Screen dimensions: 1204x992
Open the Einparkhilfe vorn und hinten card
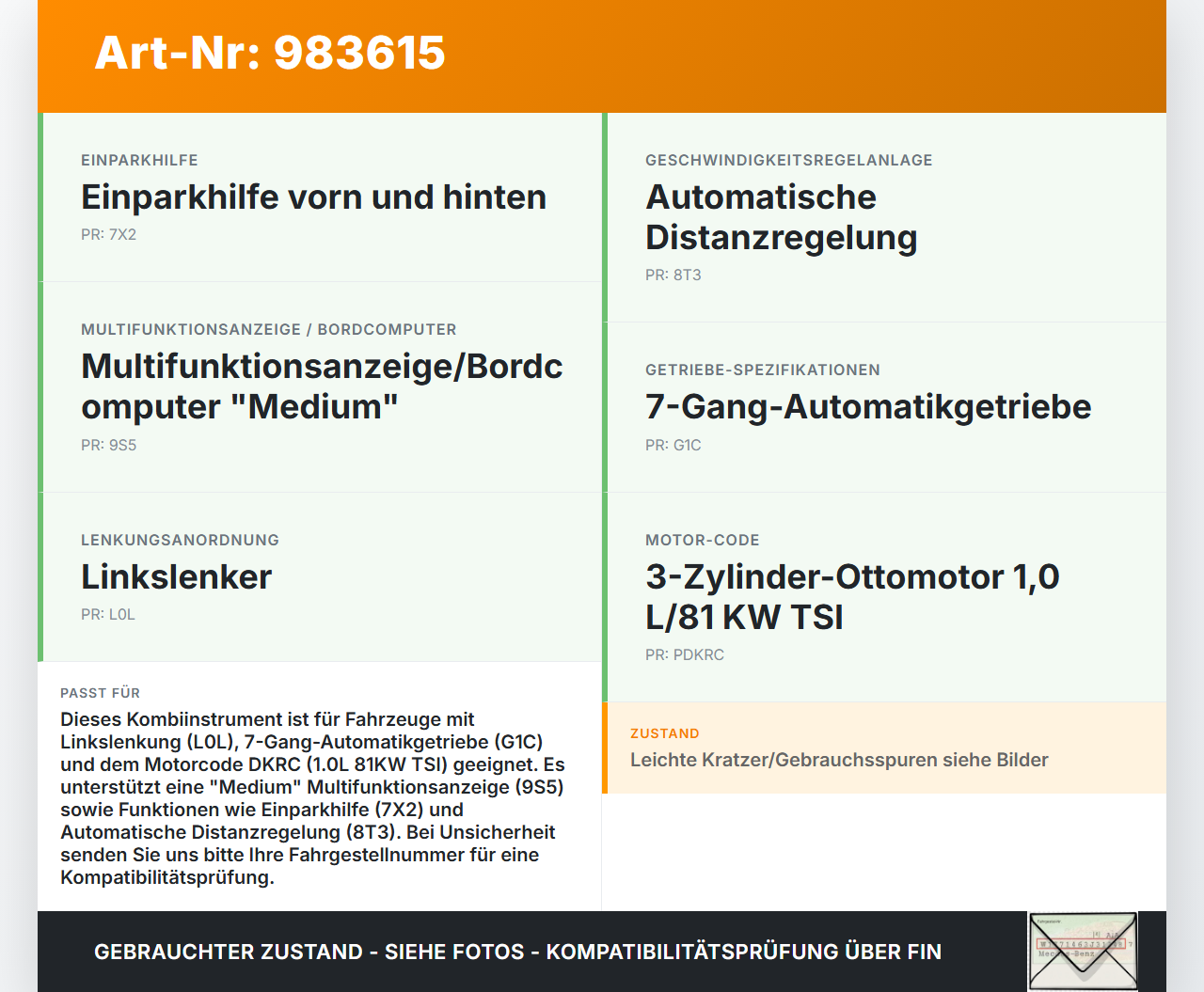coord(314,197)
